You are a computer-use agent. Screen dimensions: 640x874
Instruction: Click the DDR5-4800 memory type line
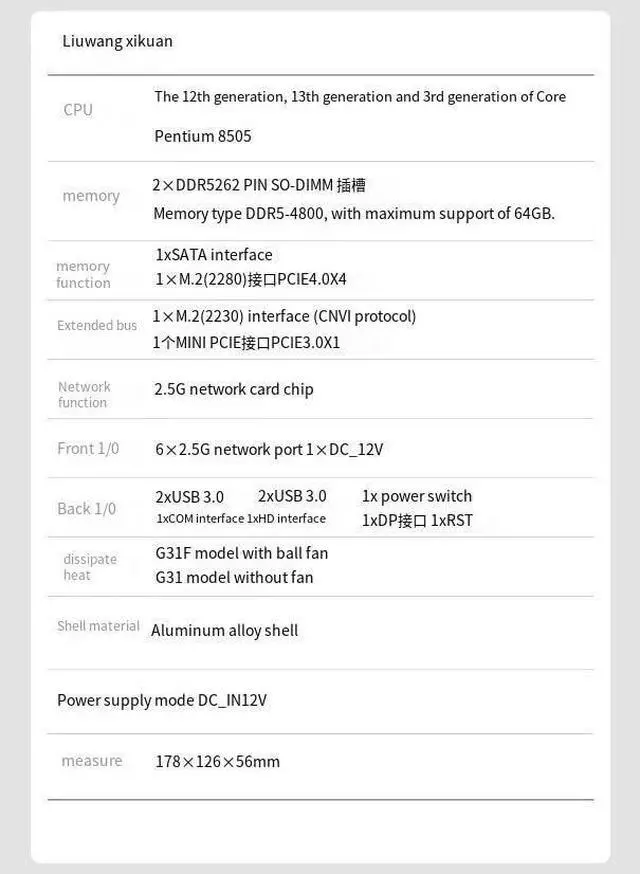[354, 213]
